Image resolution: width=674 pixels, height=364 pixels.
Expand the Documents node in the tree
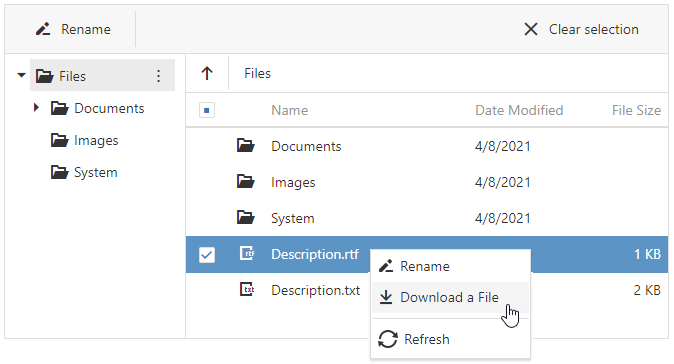pyautogui.click(x=37, y=107)
